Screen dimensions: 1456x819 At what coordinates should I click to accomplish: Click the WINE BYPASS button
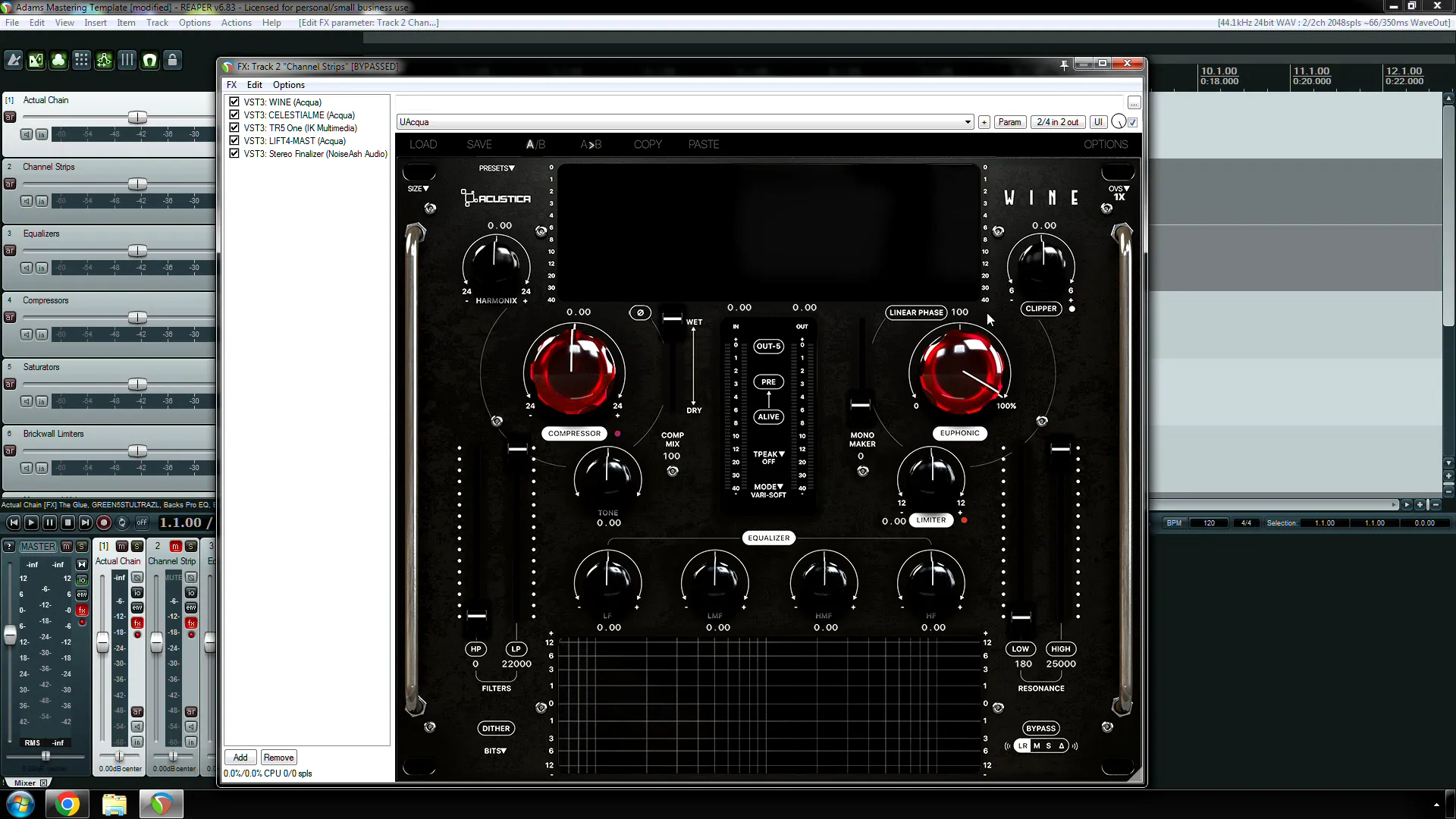[x=1040, y=729]
